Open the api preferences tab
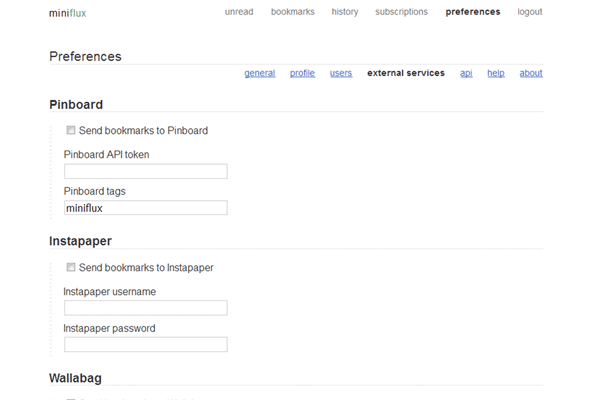Screen dimensions: 600x400 (x=466, y=73)
